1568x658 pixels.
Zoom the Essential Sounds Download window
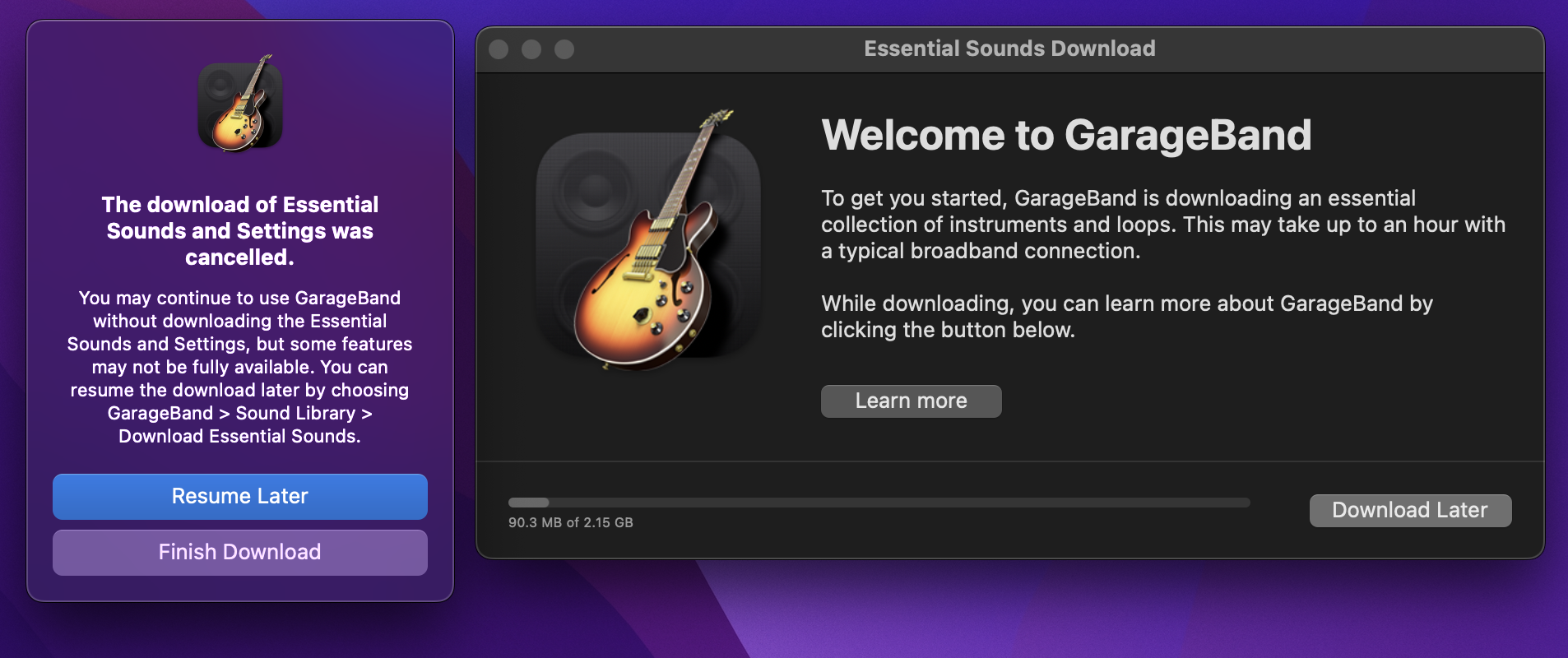[x=564, y=49]
